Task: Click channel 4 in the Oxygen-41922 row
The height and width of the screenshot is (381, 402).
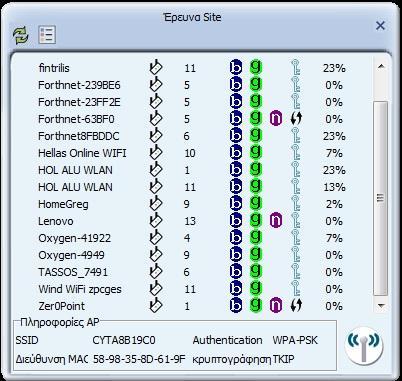Action: pos(187,238)
